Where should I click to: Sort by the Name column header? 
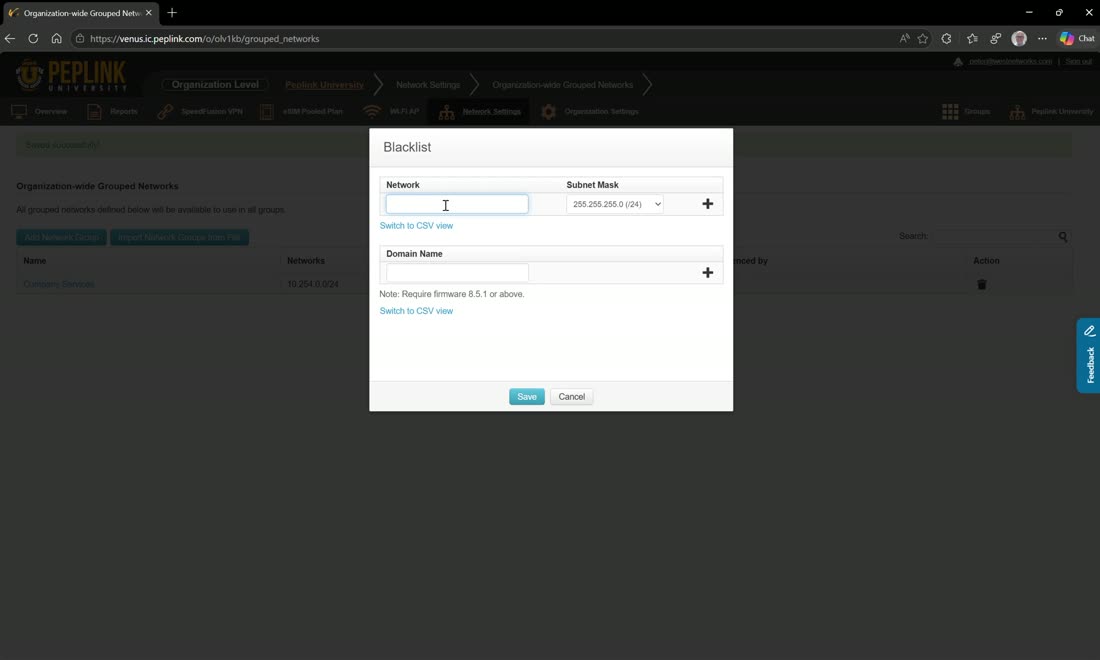pos(34,260)
